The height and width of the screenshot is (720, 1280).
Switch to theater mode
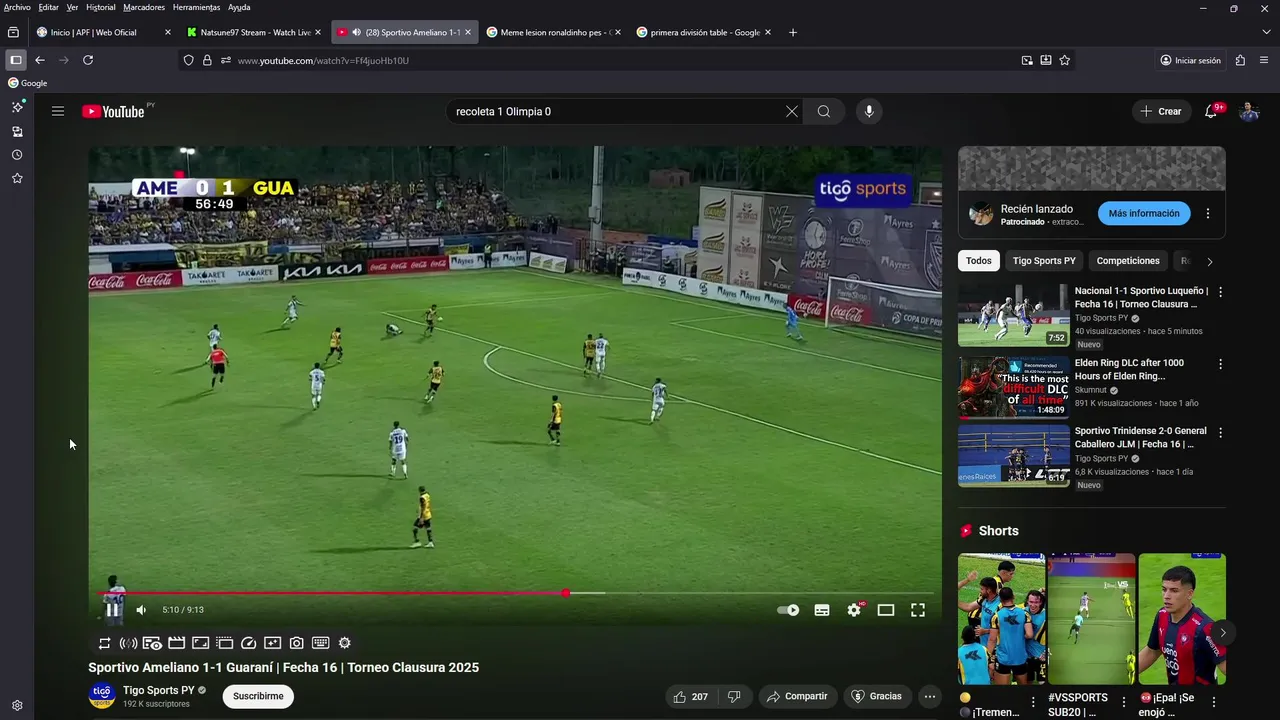pyautogui.click(x=886, y=610)
